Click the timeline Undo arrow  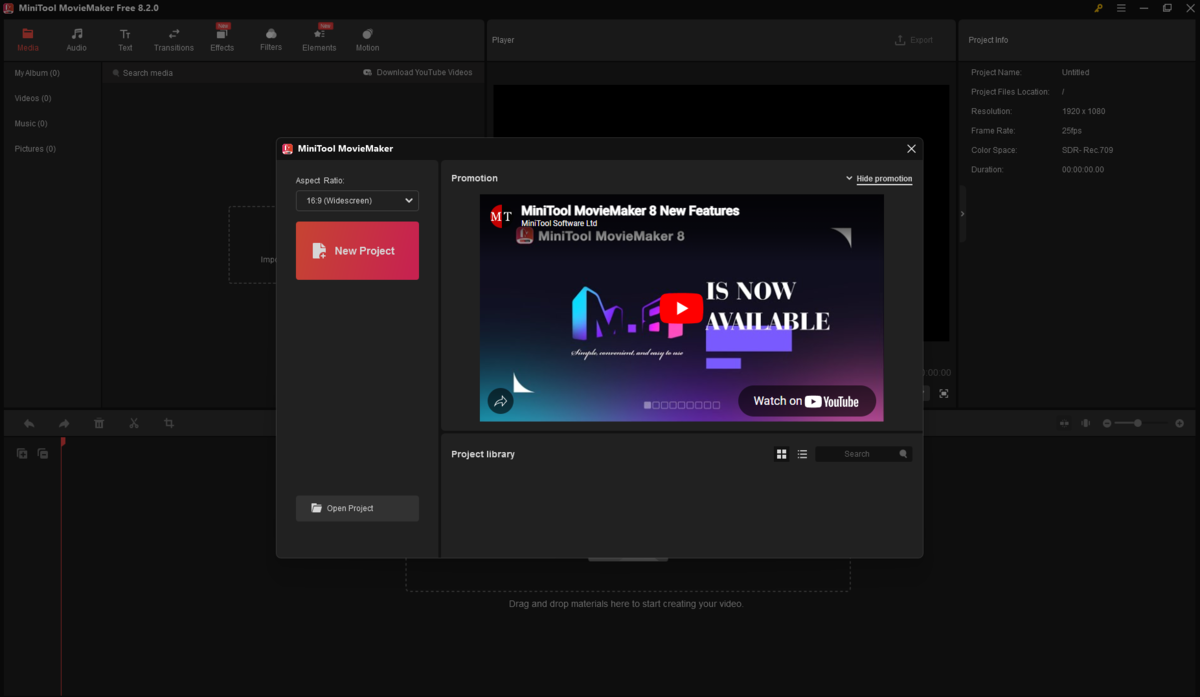coord(29,423)
